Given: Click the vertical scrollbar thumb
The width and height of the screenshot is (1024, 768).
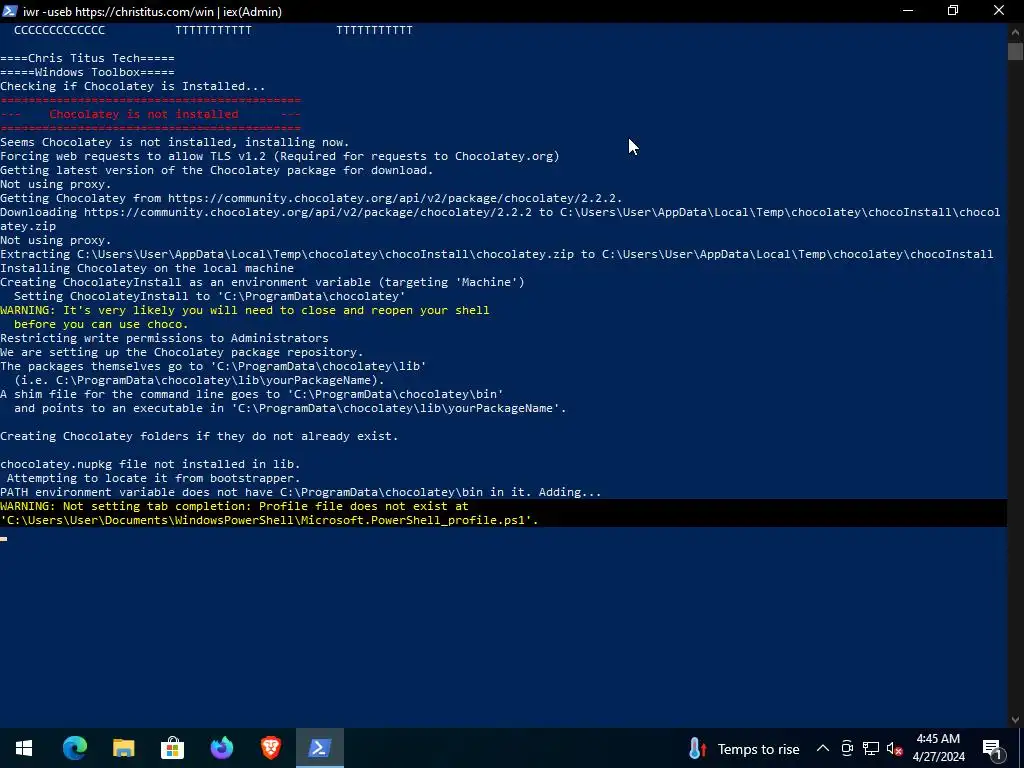Looking at the screenshot, I should pos(1015,52).
